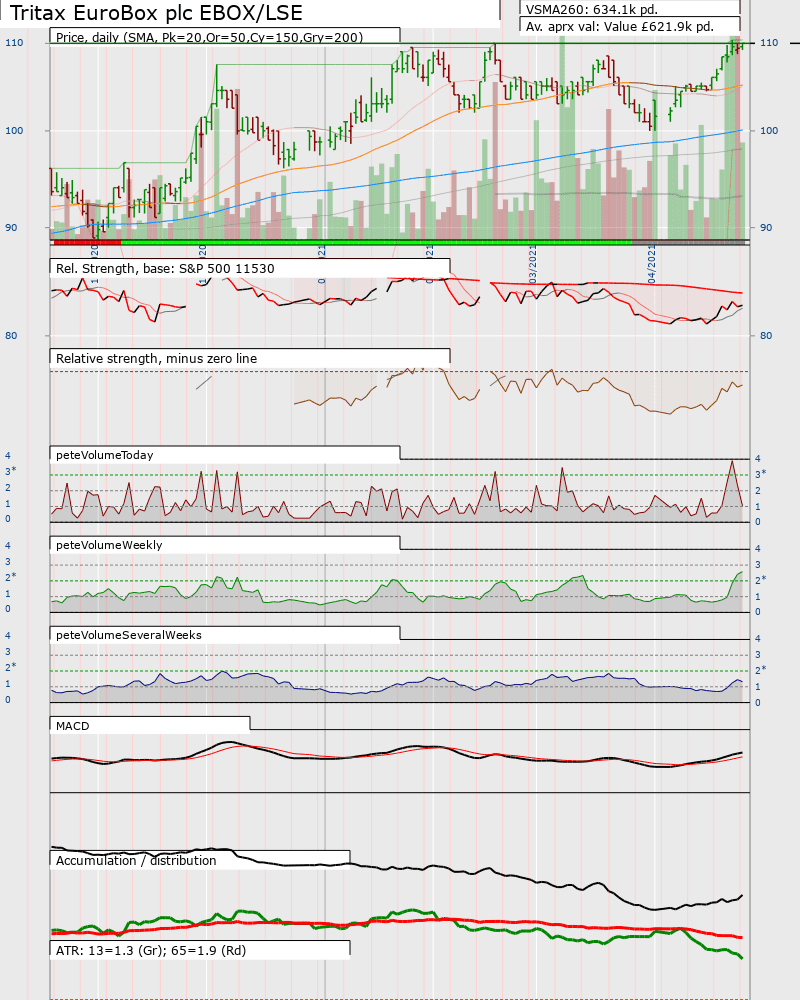This screenshot has height=1000, width=800.
Task: Click the grey segment of trend status bar
Action: coord(688,242)
